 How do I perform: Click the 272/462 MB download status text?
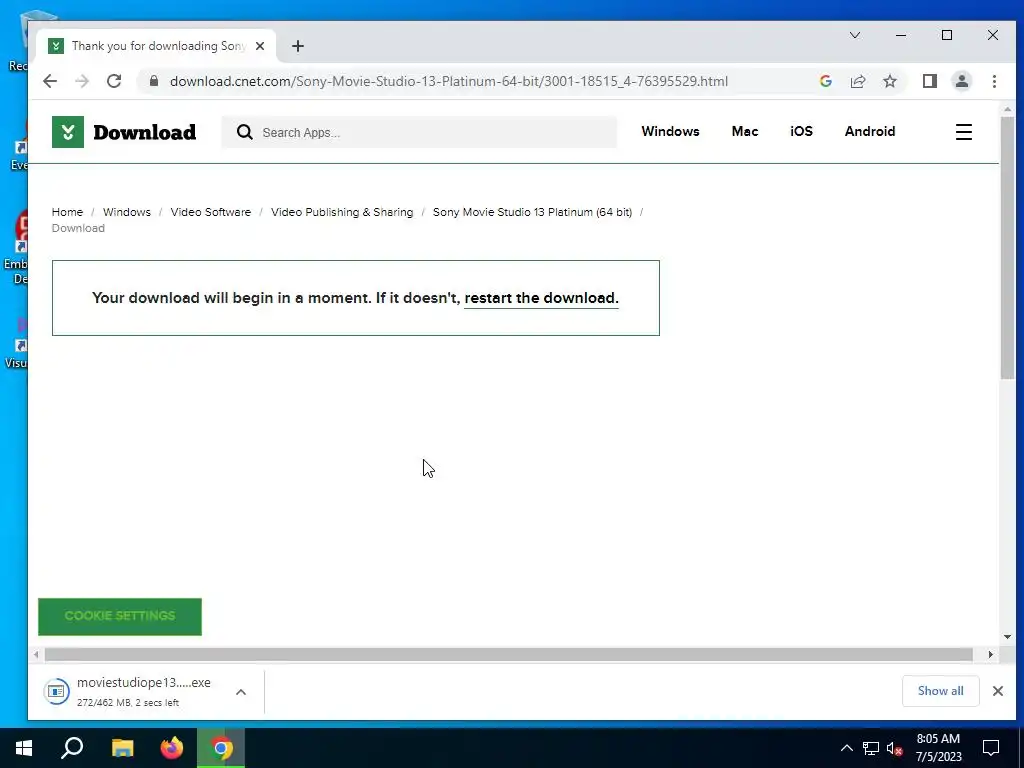128,703
